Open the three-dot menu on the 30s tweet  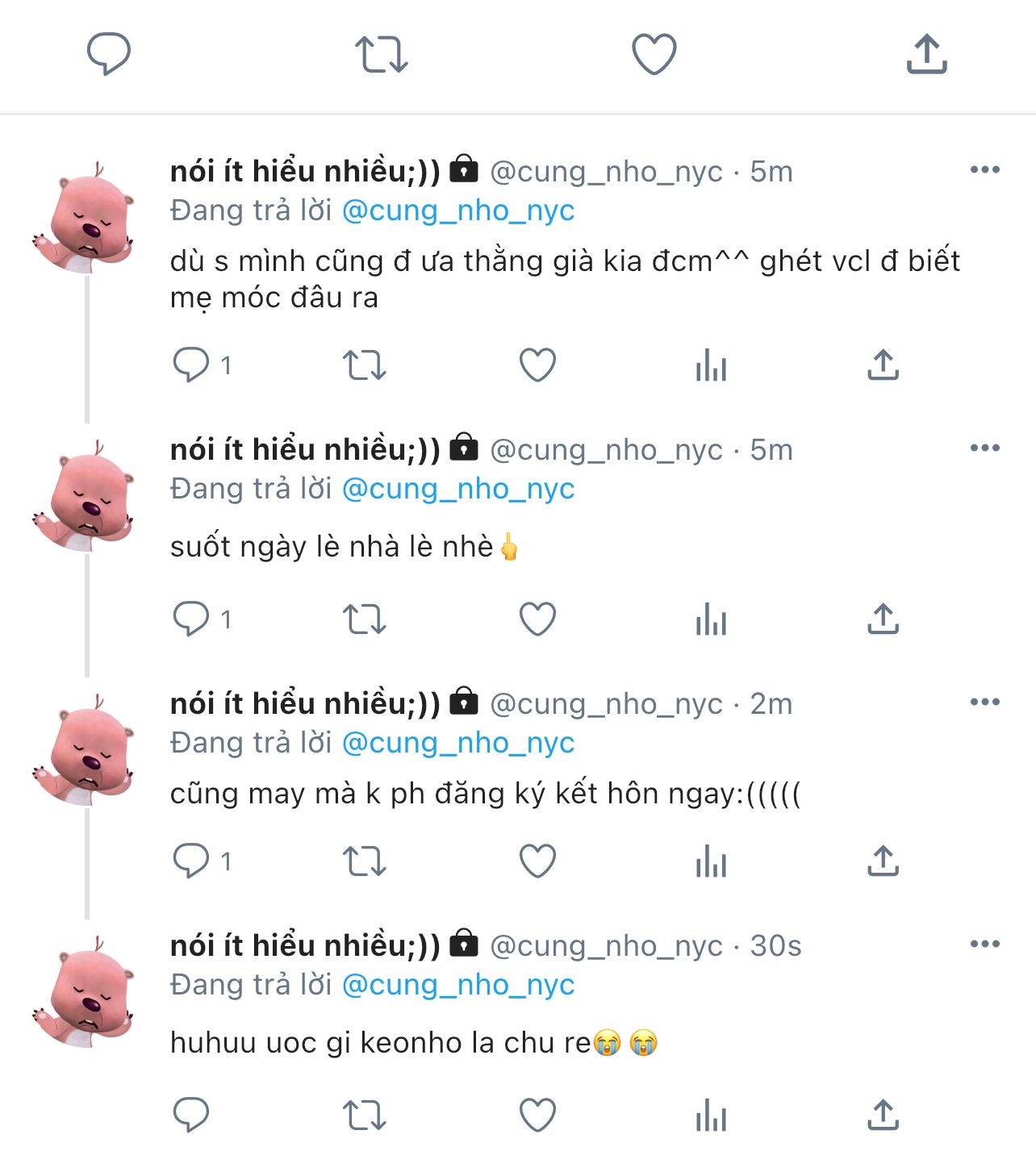(x=984, y=945)
